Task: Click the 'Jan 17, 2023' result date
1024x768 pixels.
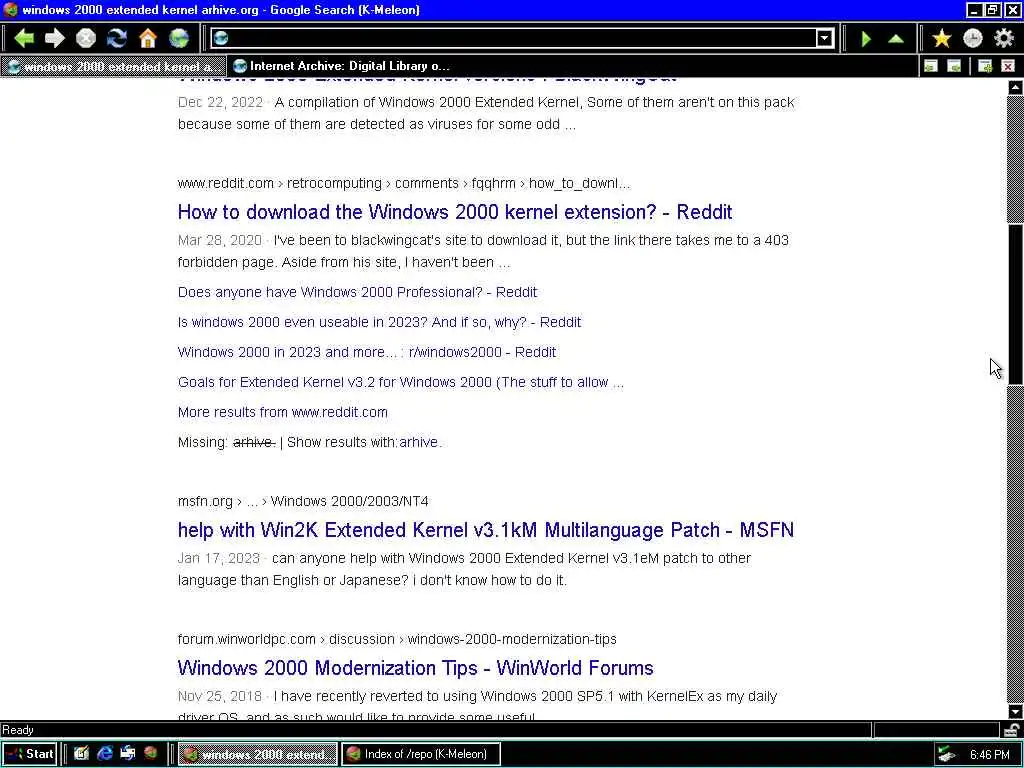Action: point(219,558)
